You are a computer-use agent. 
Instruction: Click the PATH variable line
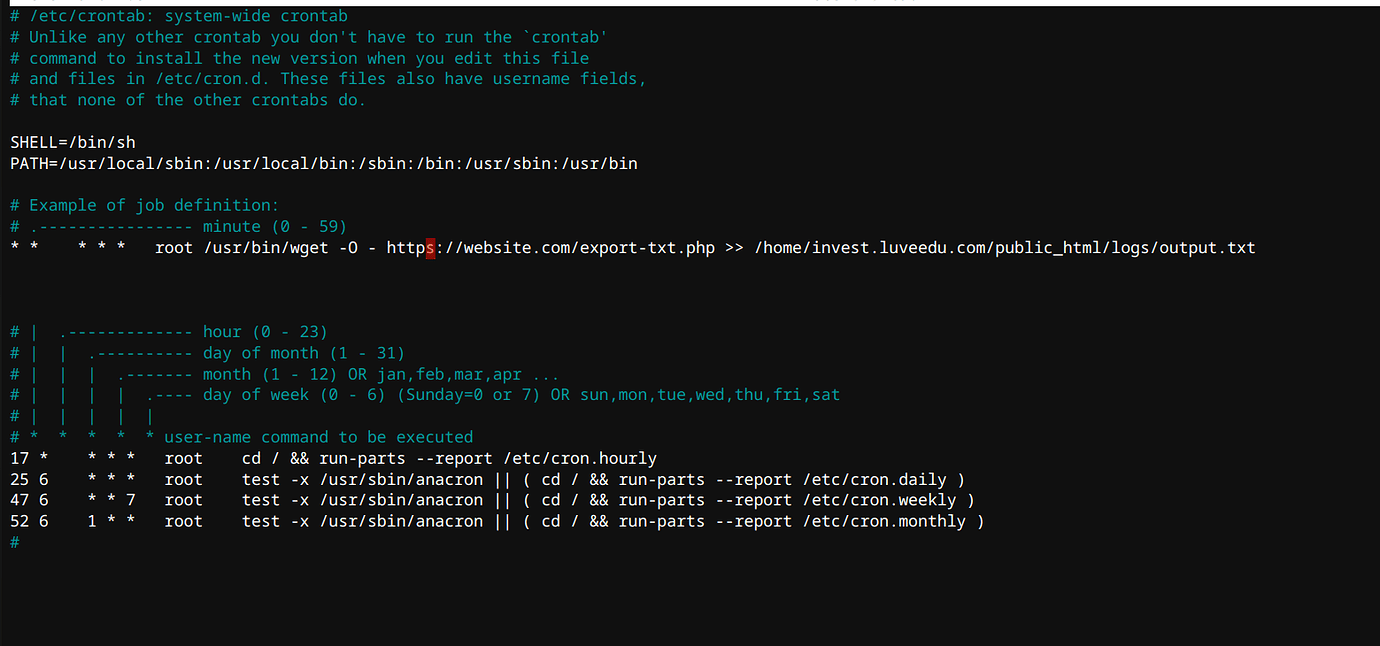324,163
